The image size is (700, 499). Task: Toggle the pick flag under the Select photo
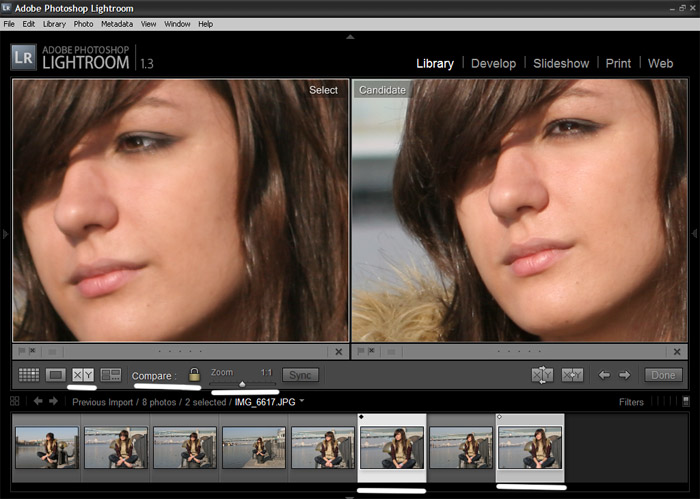pyautogui.click(x=21, y=351)
